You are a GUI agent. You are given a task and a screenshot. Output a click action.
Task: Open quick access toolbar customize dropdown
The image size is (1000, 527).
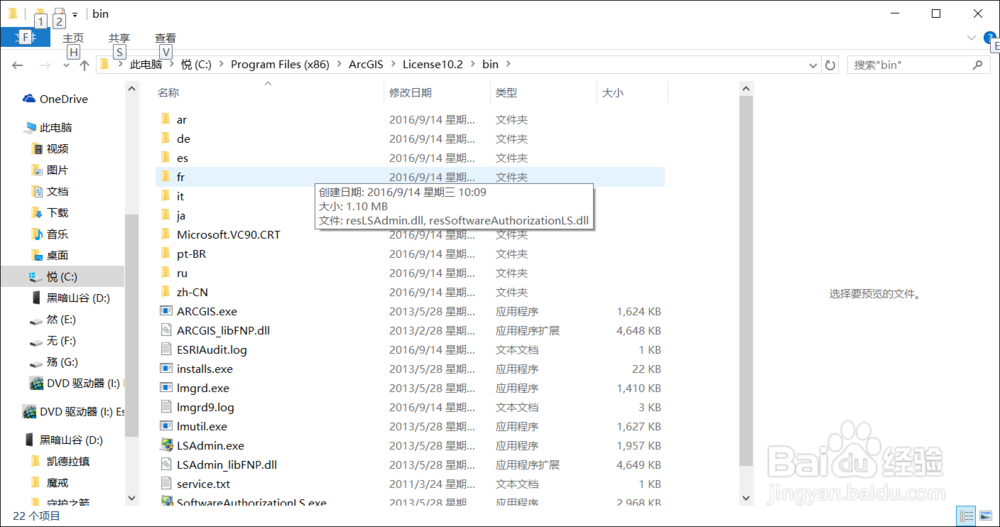[x=75, y=14]
